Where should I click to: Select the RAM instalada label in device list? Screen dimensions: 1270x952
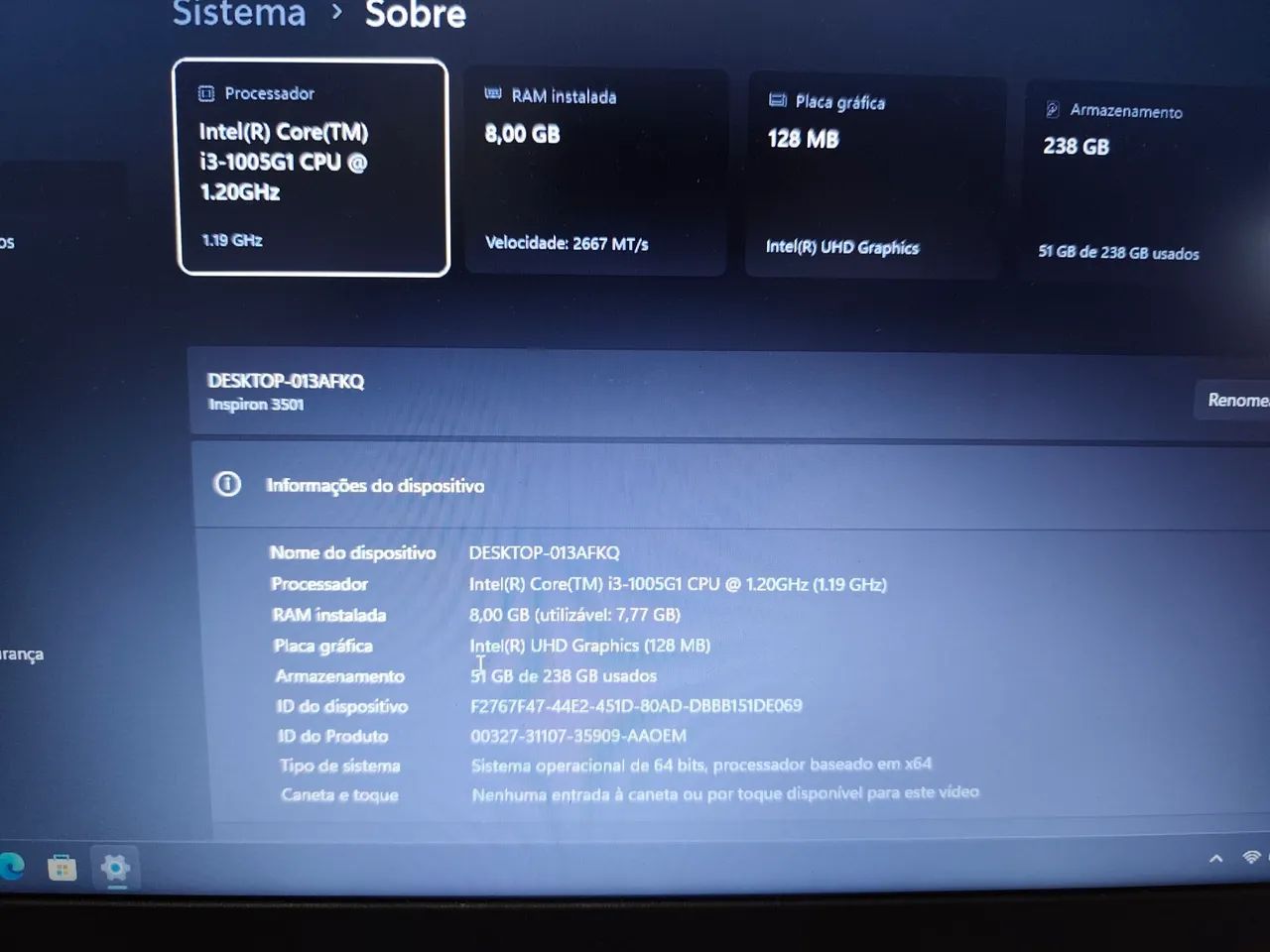(329, 615)
